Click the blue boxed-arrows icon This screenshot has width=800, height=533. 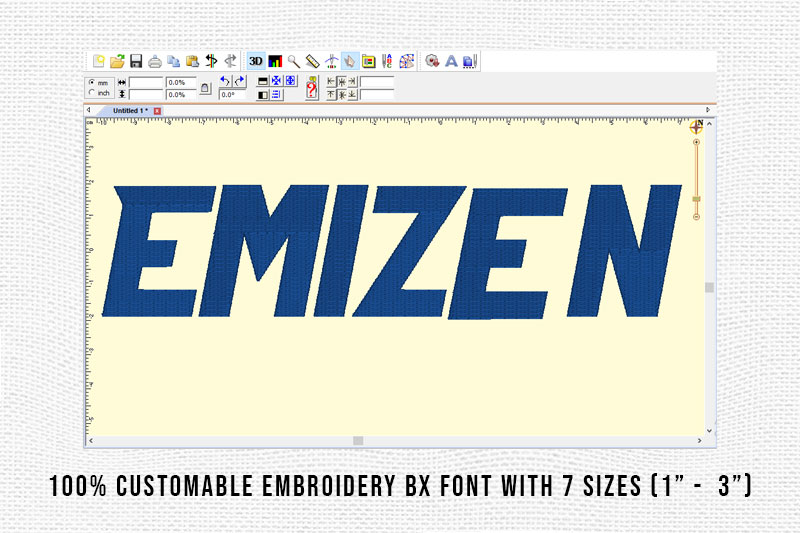pos(290,81)
